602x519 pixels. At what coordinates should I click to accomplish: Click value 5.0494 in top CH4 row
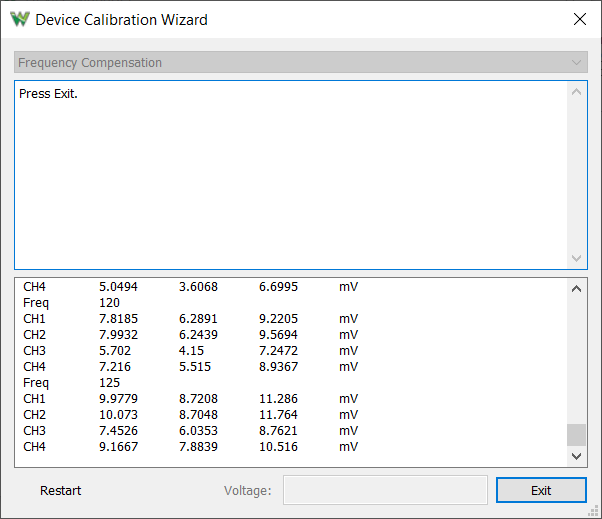click(118, 287)
